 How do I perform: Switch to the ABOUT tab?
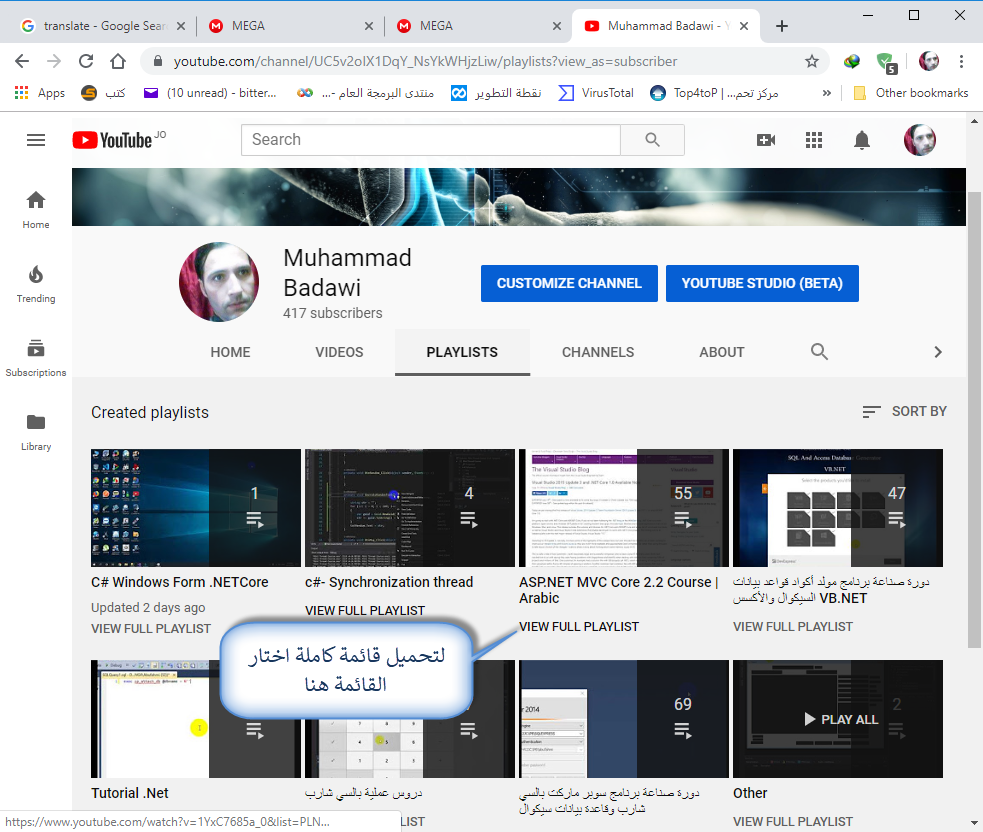point(722,352)
